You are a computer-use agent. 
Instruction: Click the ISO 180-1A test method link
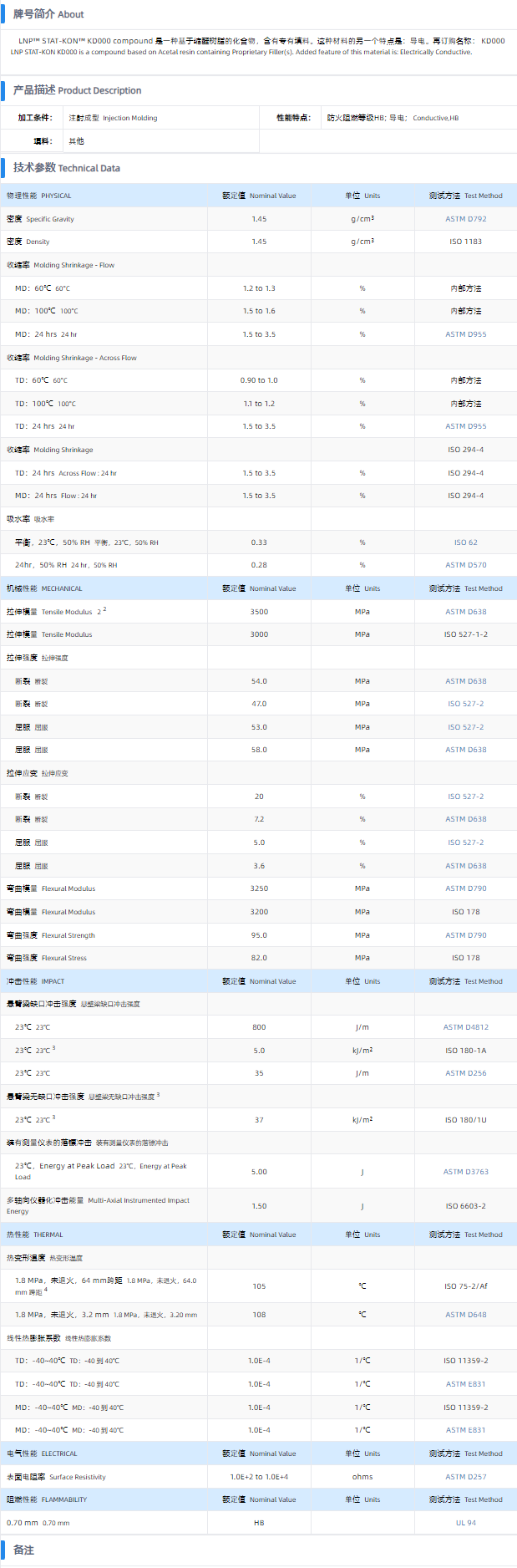(465, 1051)
